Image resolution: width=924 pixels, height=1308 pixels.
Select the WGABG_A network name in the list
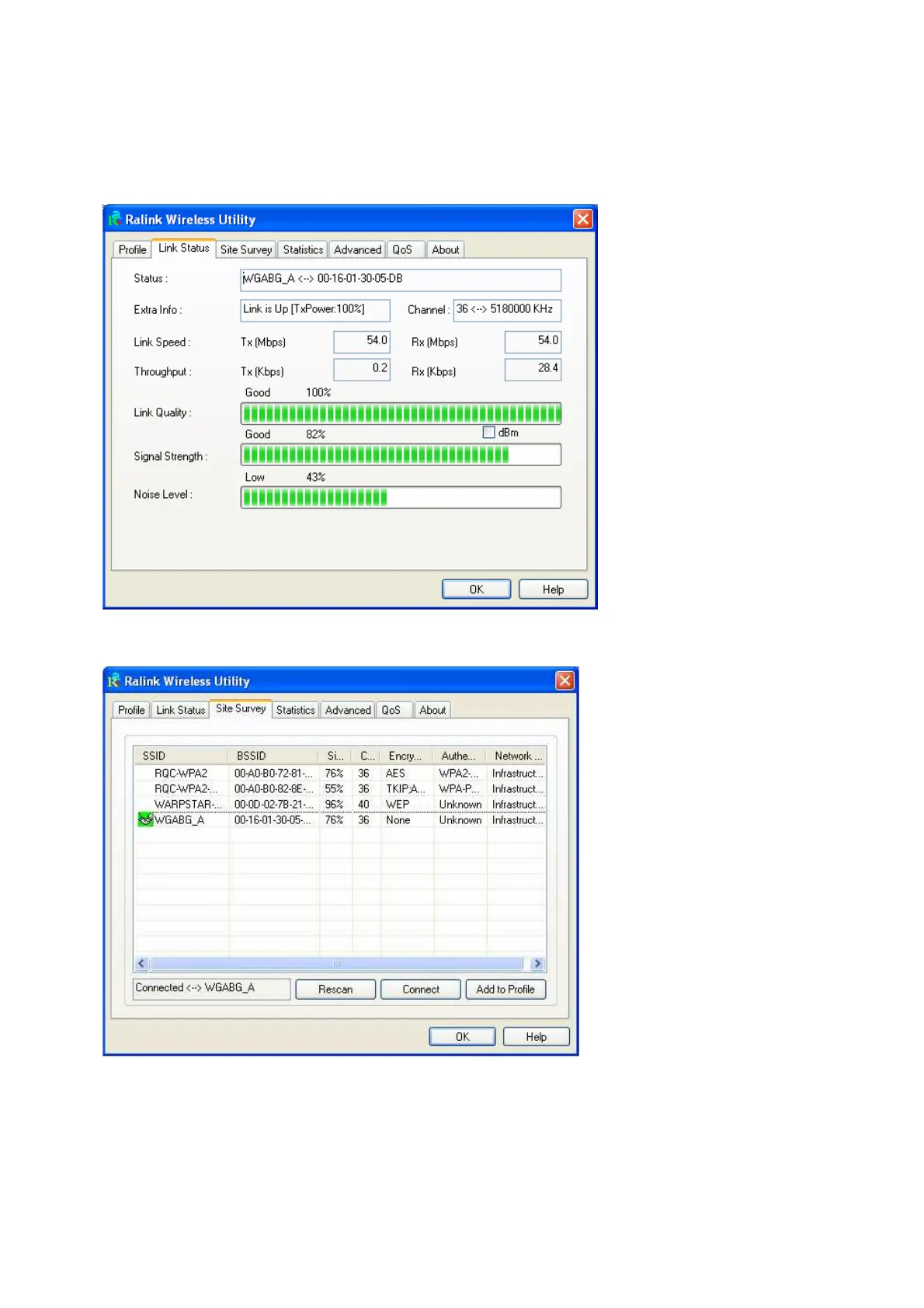point(179,819)
